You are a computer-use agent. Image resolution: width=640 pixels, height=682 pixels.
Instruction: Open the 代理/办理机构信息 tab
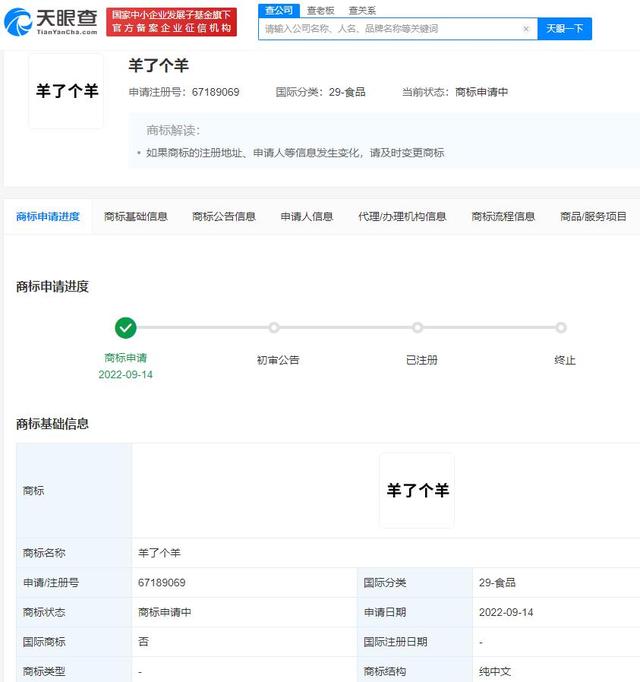pyautogui.click(x=402, y=217)
